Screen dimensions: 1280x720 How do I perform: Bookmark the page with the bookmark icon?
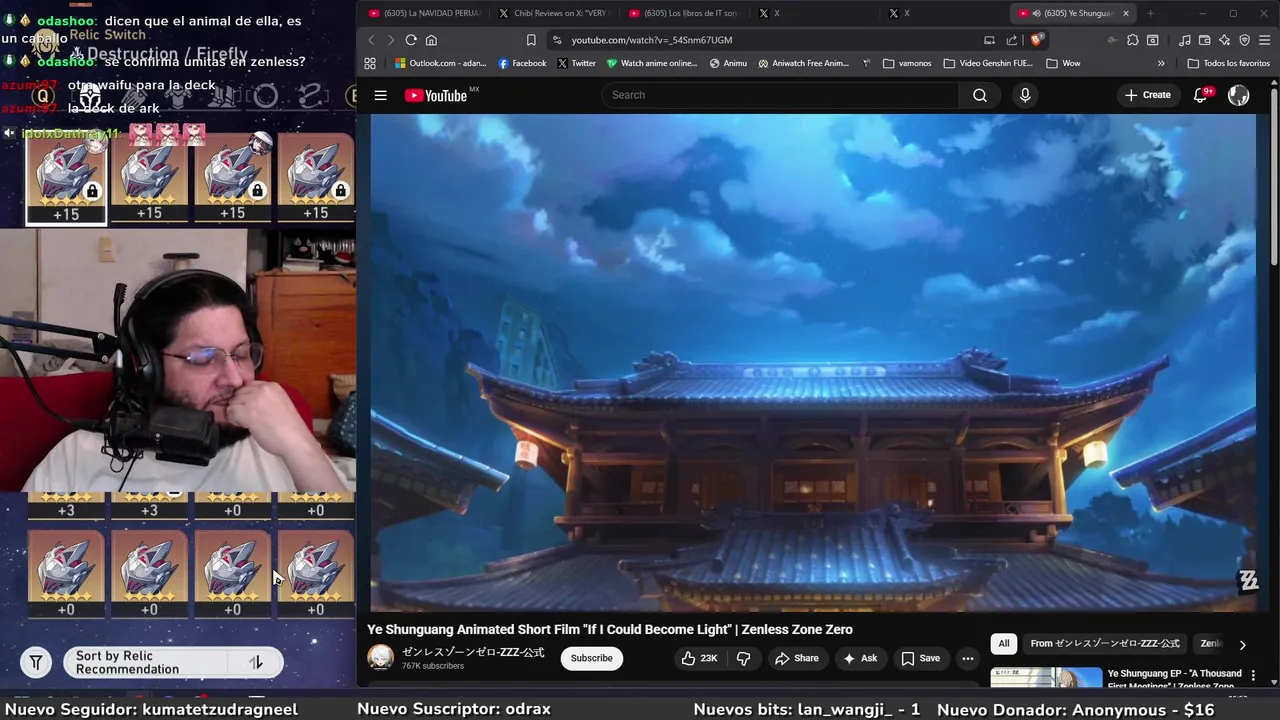531,40
